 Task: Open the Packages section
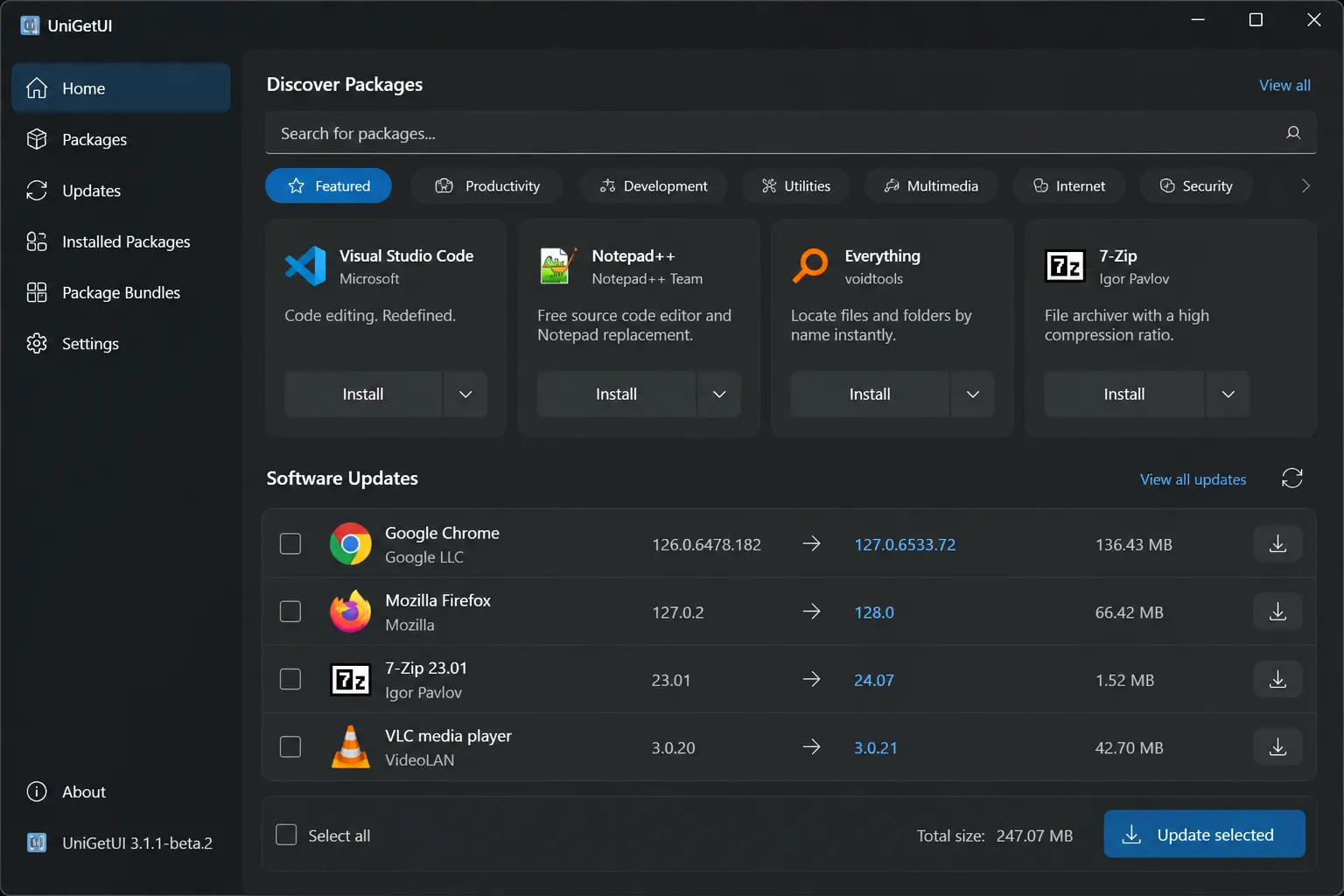pos(121,139)
